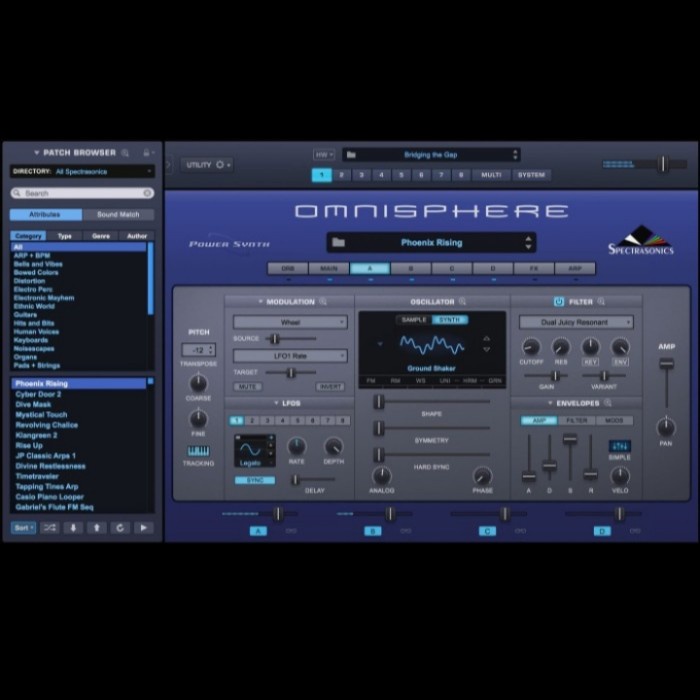Open the Modulation zoom magnifier
This screenshot has height=700, width=700.
pyautogui.click(x=323, y=302)
